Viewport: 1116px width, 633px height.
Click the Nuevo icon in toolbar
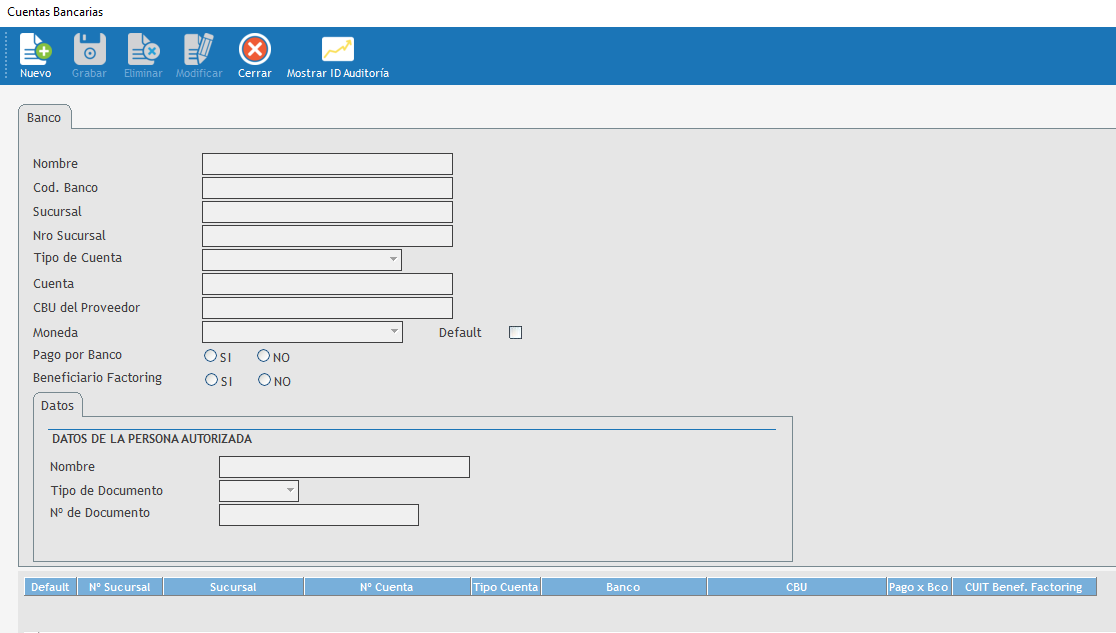pyautogui.click(x=35, y=50)
